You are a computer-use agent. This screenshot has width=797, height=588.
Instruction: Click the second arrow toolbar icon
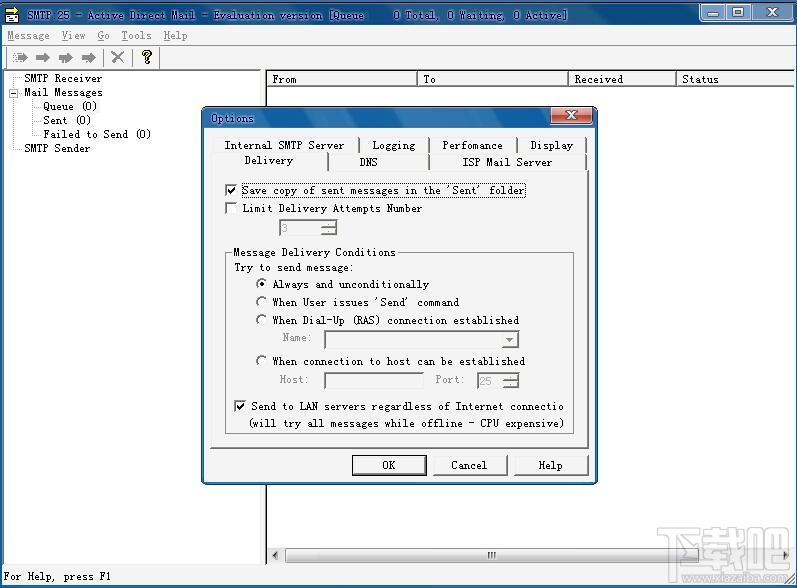[43, 57]
